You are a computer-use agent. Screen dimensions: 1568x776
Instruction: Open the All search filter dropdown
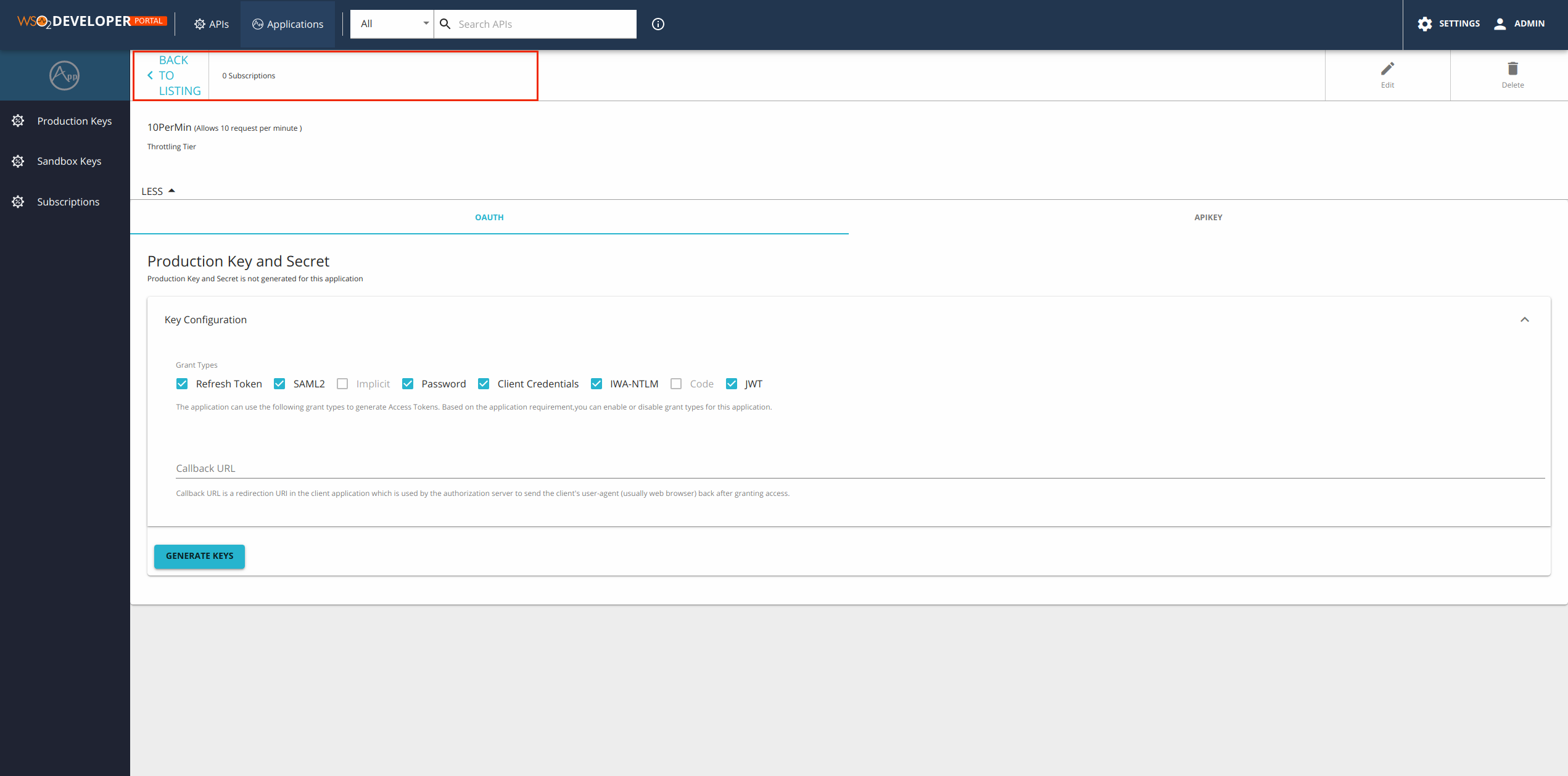pyautogui.click(x=425, y=23)
